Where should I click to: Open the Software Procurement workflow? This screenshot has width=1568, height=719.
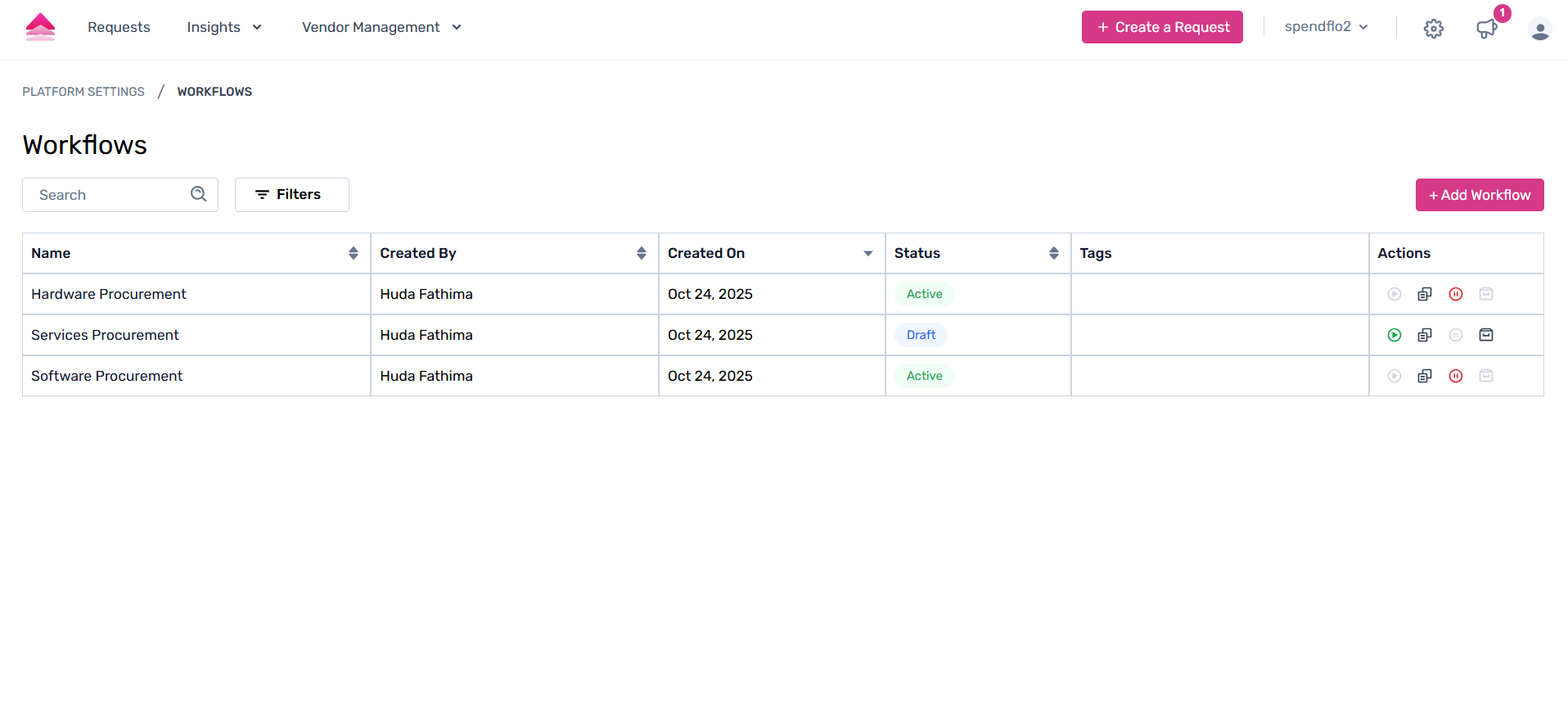tap(106, 376)
